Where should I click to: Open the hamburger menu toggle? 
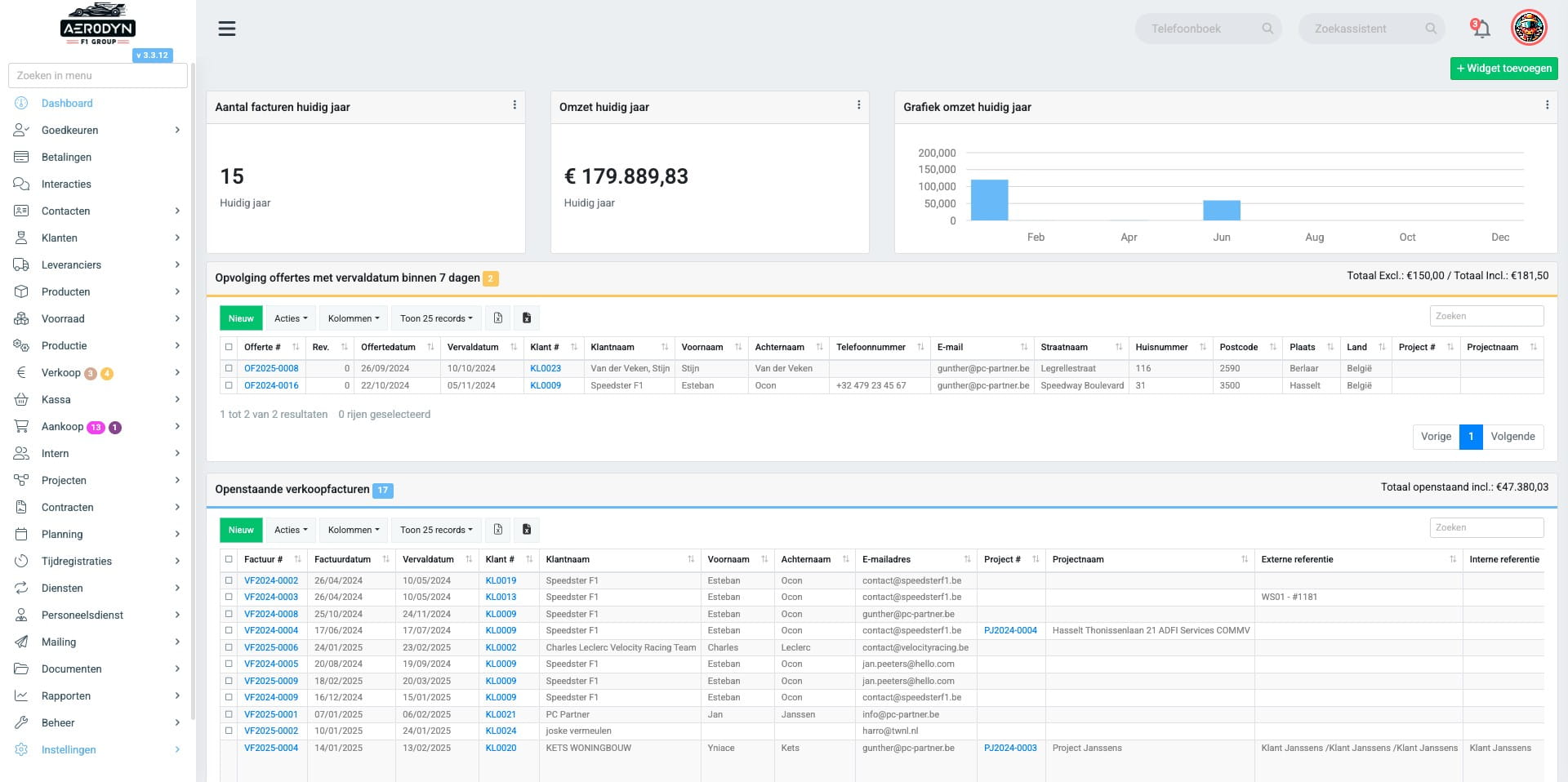click(x=227, y=29)
